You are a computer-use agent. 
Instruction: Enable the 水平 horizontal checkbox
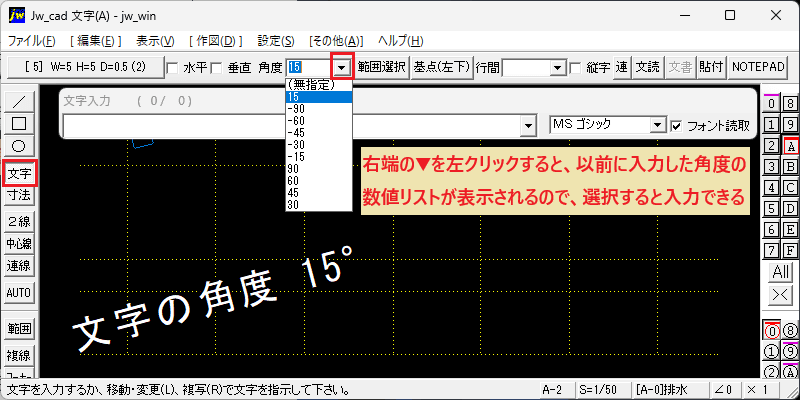coord(173,68)
